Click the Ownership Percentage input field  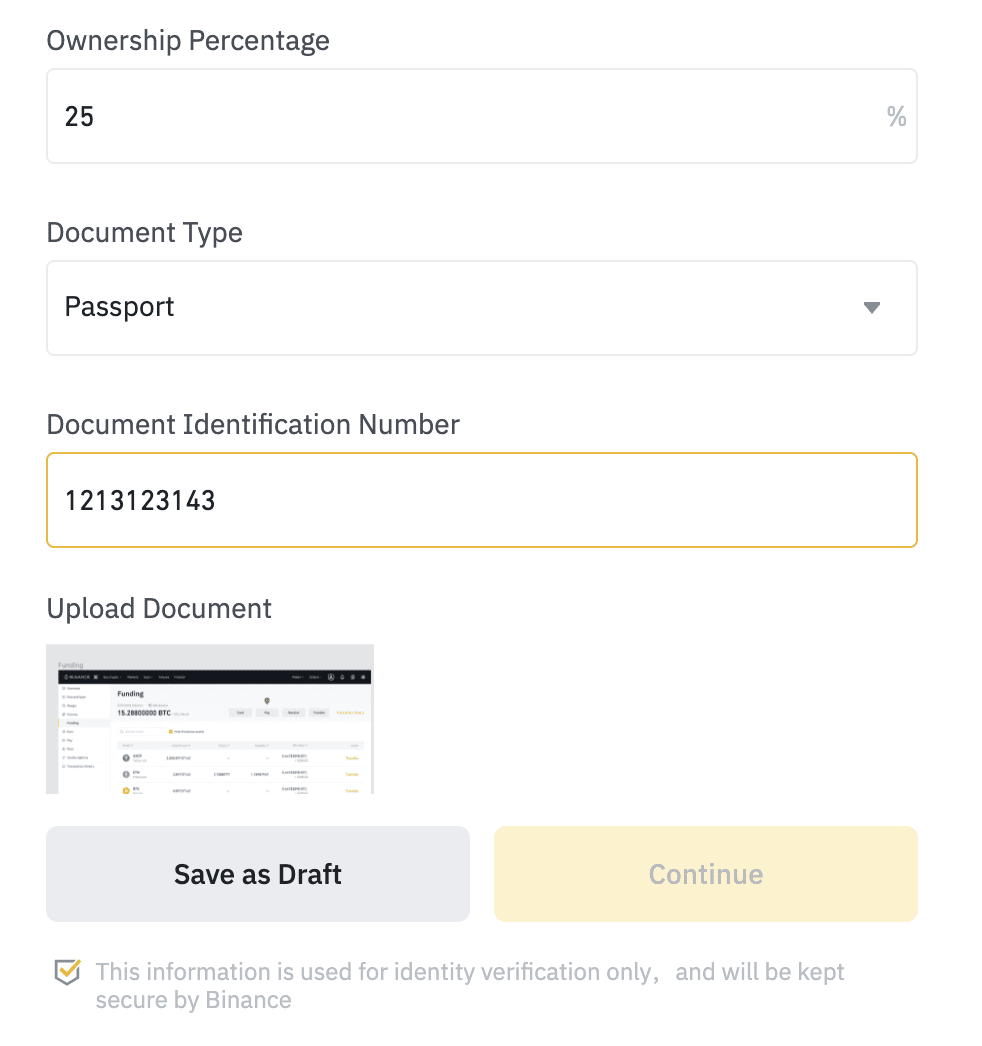coord(482,116)
